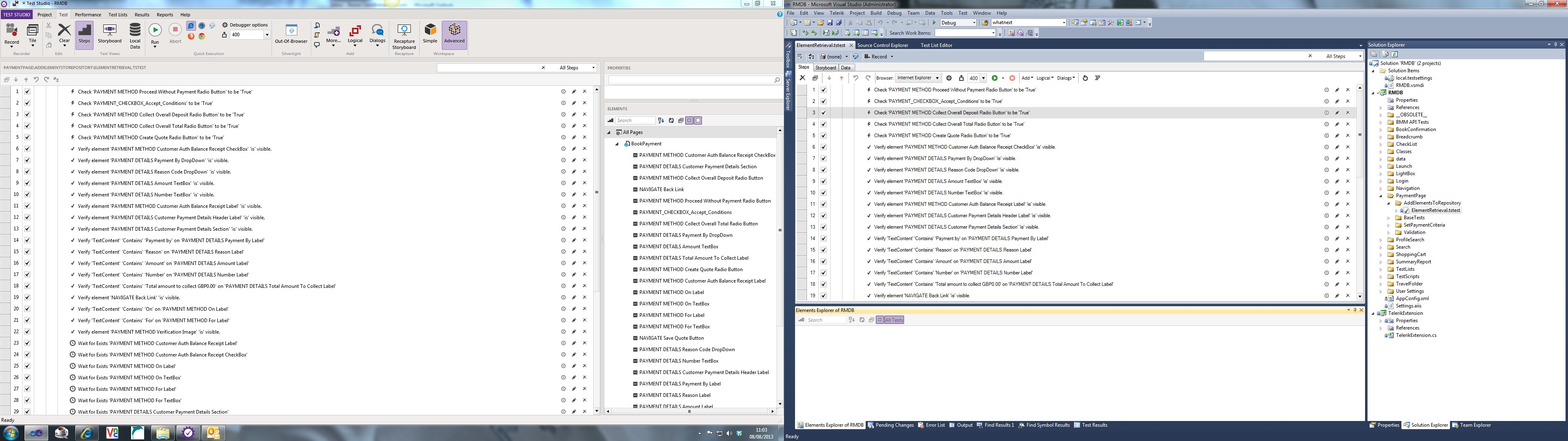Viewport: 1568px width, 441px height.
Task: Open the Performance ribbon tab
Action: [88, 15]
